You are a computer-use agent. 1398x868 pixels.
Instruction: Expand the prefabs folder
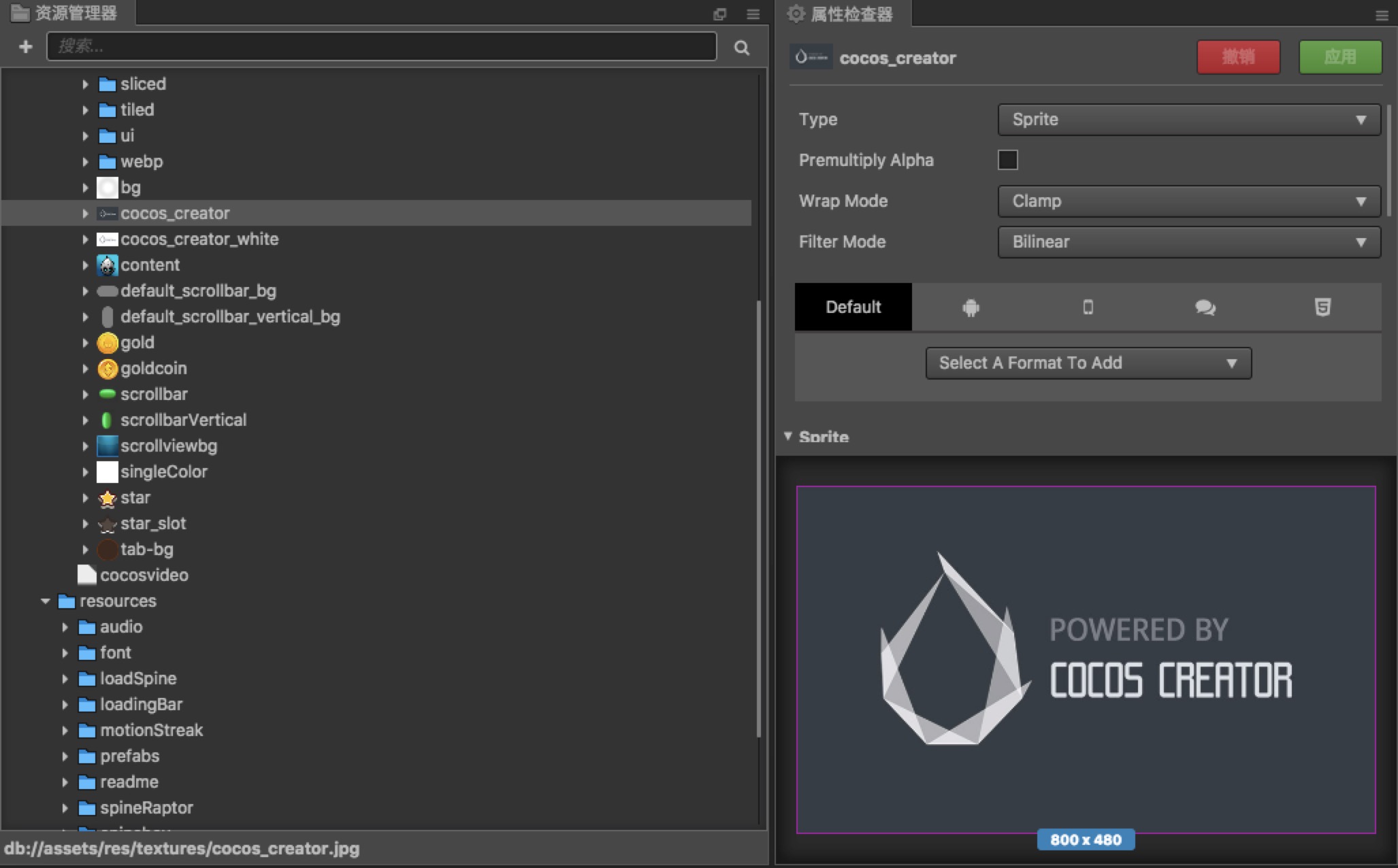click(x=65, y=756)
